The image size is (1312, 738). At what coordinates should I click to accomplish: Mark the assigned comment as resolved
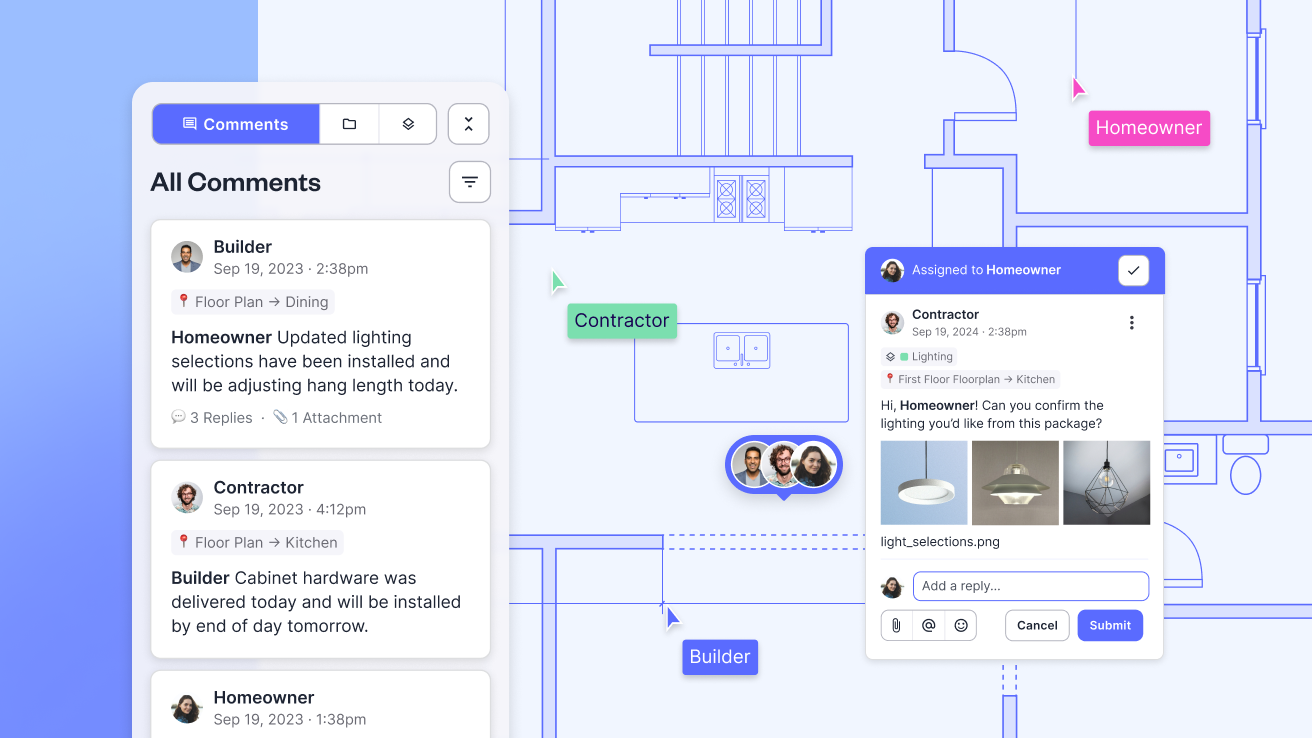click(x=1133, y=270)
